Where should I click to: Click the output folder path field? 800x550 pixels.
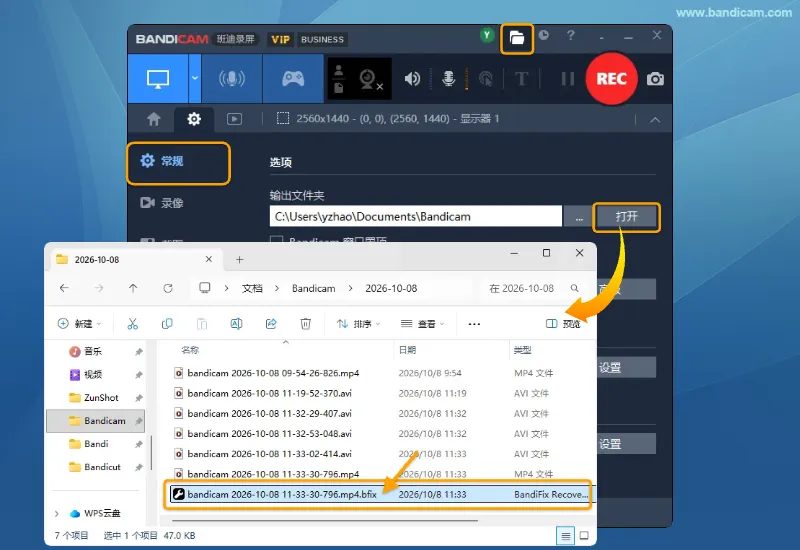pos(415,216)
